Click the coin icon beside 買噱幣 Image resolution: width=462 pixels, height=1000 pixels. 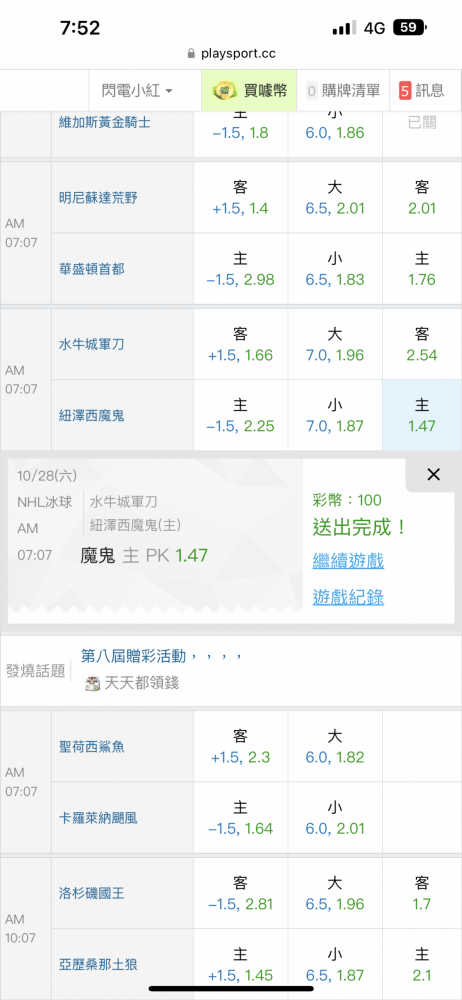[x=225, y=91]
